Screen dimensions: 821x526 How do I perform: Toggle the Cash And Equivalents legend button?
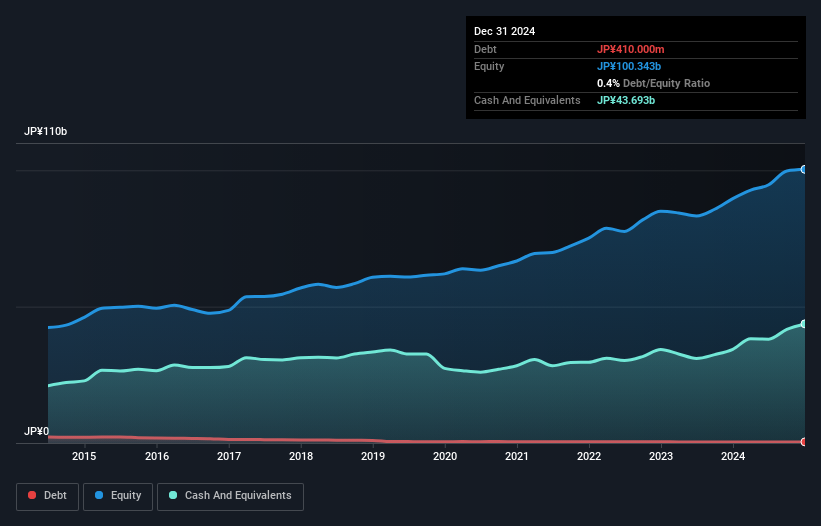tap(230, 496)
